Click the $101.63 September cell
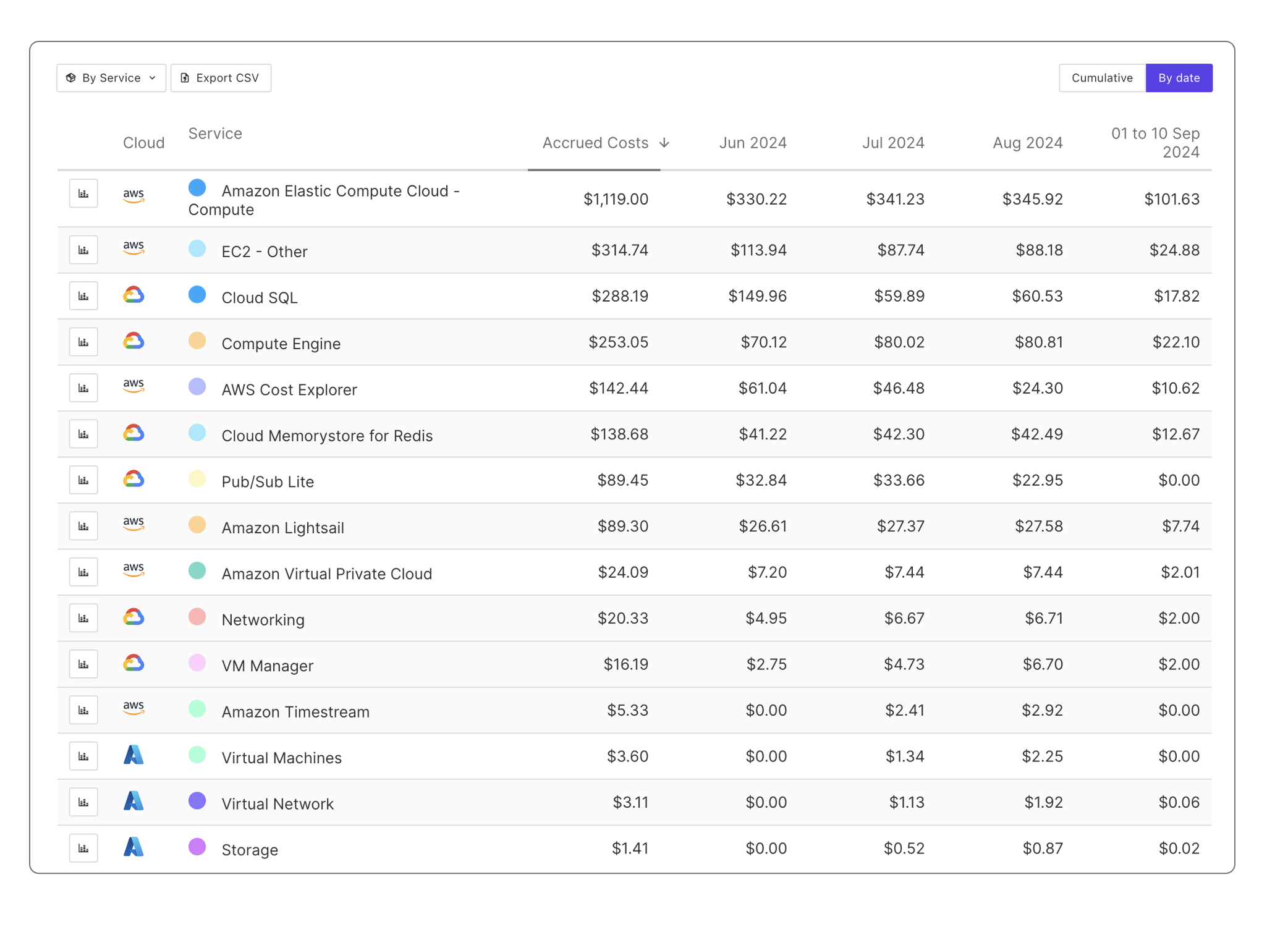 (x=1172, y=199)
